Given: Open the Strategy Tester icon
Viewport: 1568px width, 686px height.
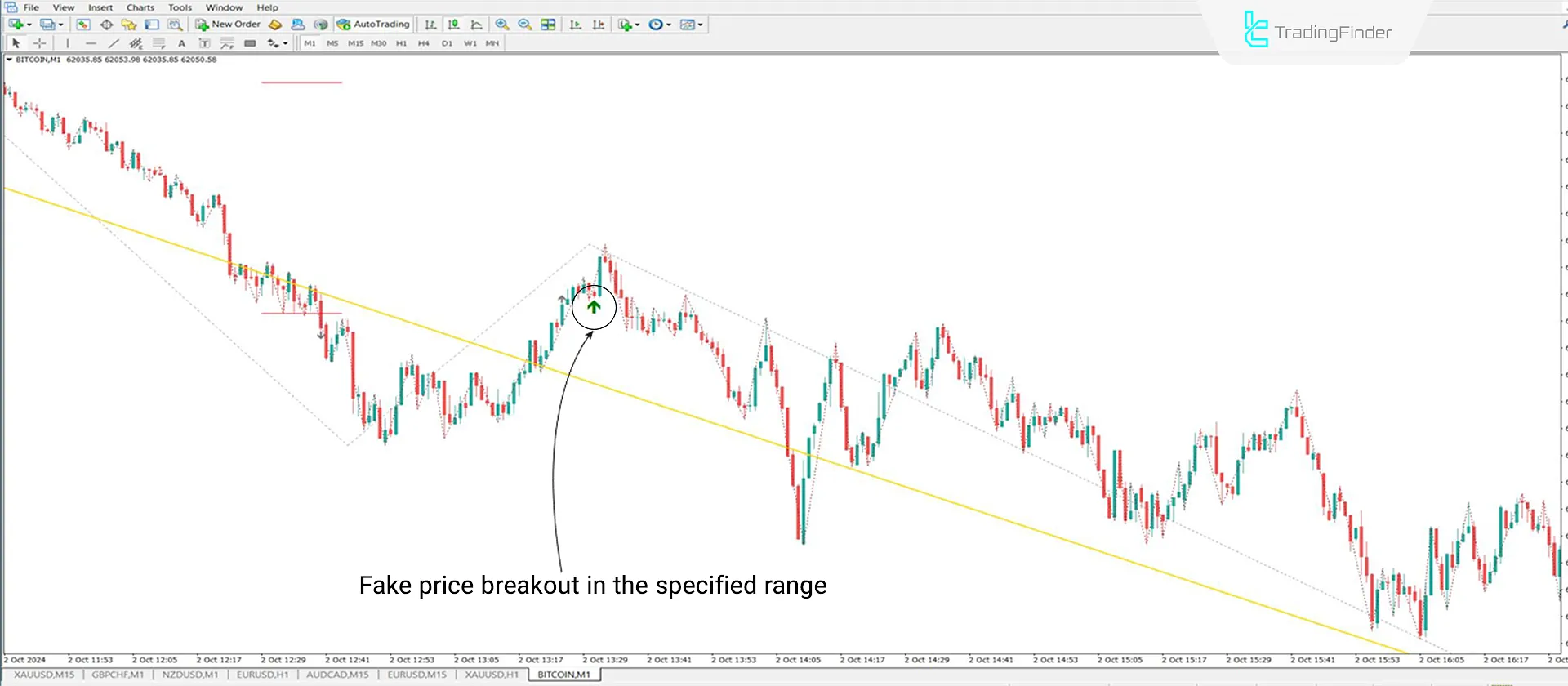Looking at the screenshot, I should pos(175,24).
